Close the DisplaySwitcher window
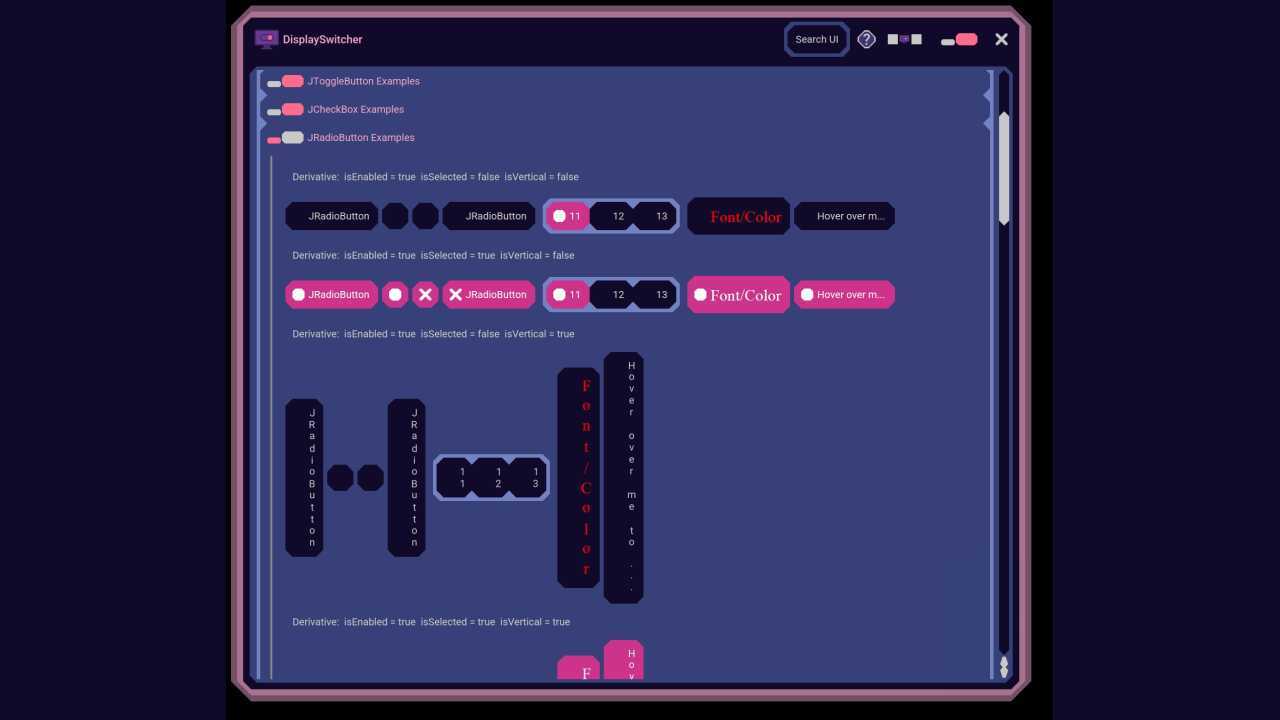 pos(1001,39)
